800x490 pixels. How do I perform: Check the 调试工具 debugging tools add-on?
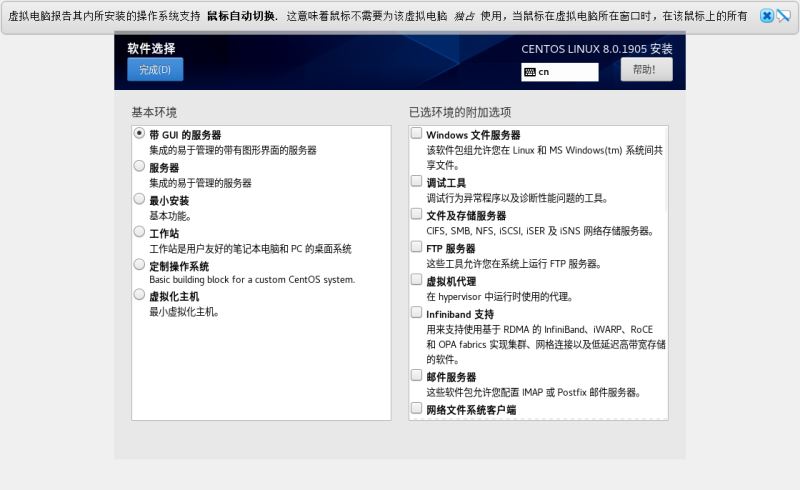tap(416, 182)
